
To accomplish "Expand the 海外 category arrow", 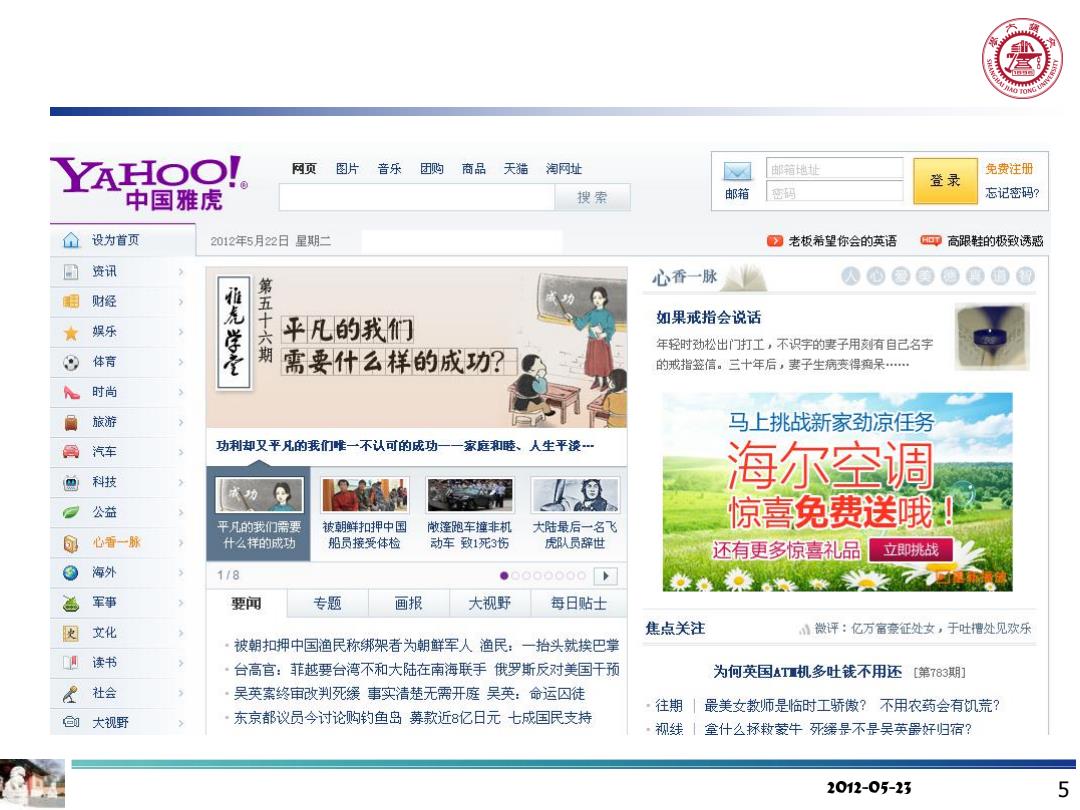I will 180,573.
